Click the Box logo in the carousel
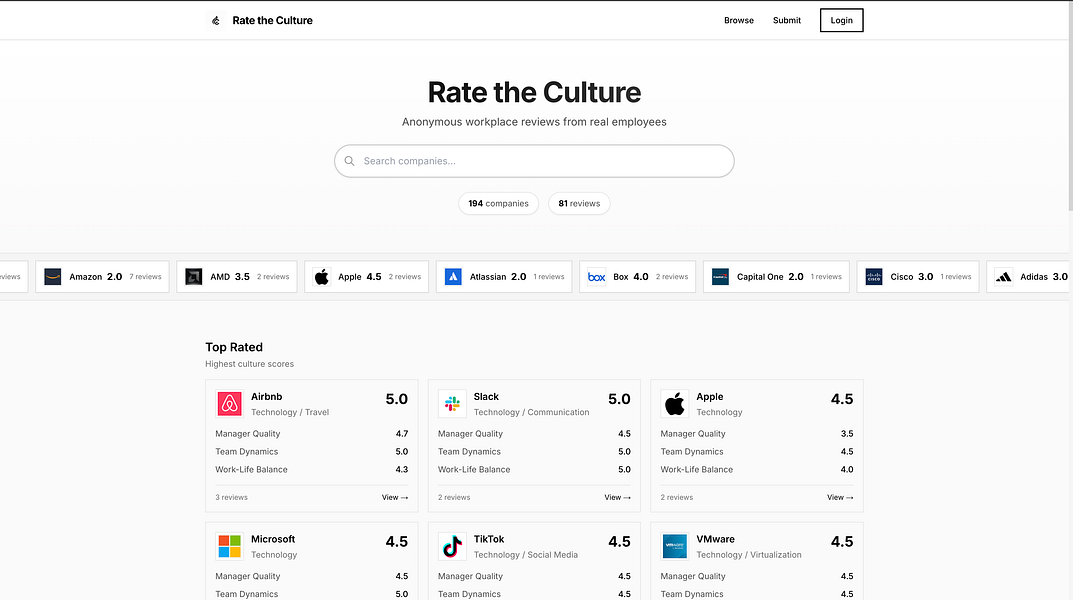The image size is (1073, 600). click(x=597, y=276)
